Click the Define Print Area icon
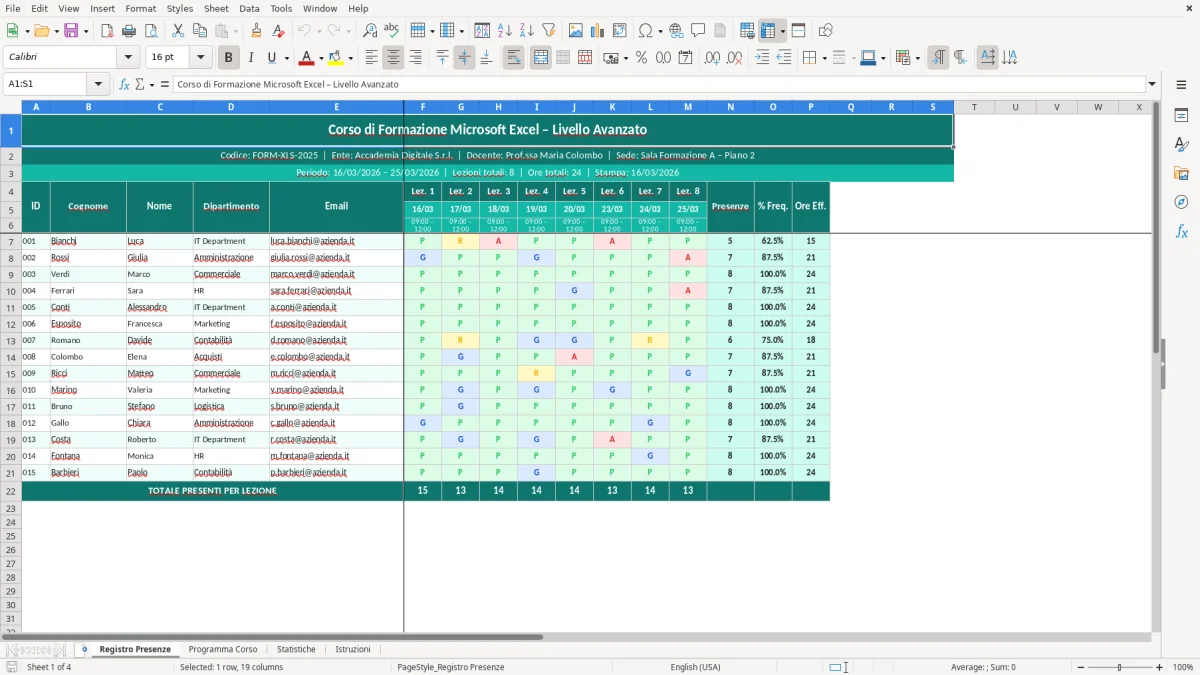1200x675 pixels. pos(747,31)
